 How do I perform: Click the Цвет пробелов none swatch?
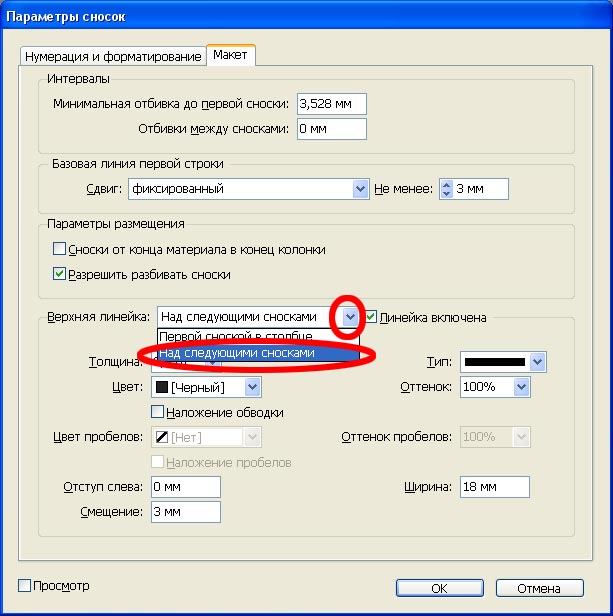162,437
